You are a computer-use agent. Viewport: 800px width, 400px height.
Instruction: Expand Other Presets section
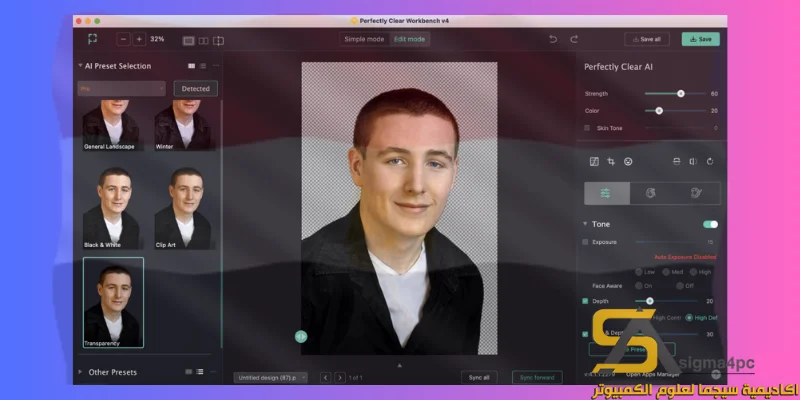80,372
